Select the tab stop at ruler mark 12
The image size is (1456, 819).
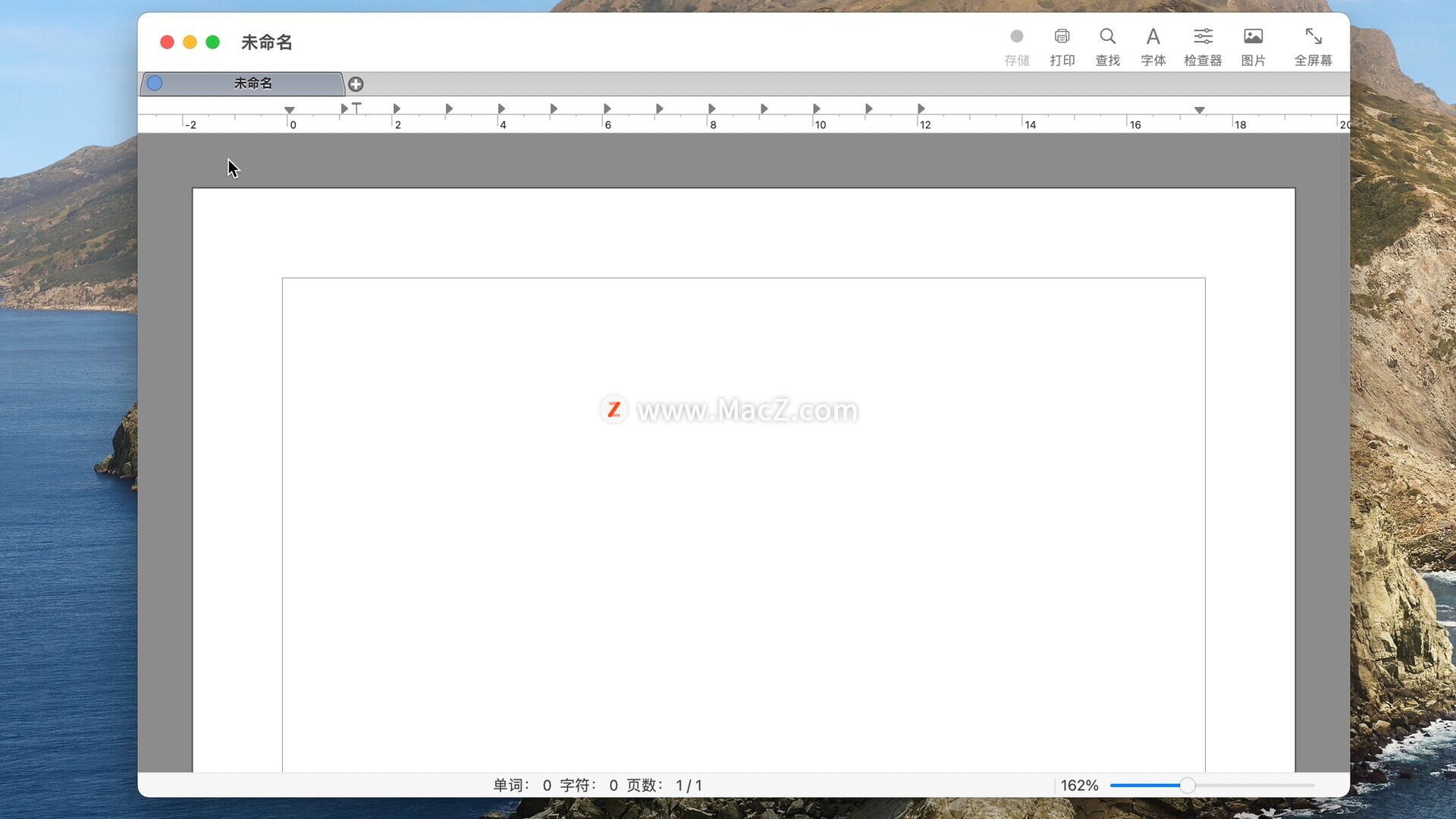click(x=921, y=108)
